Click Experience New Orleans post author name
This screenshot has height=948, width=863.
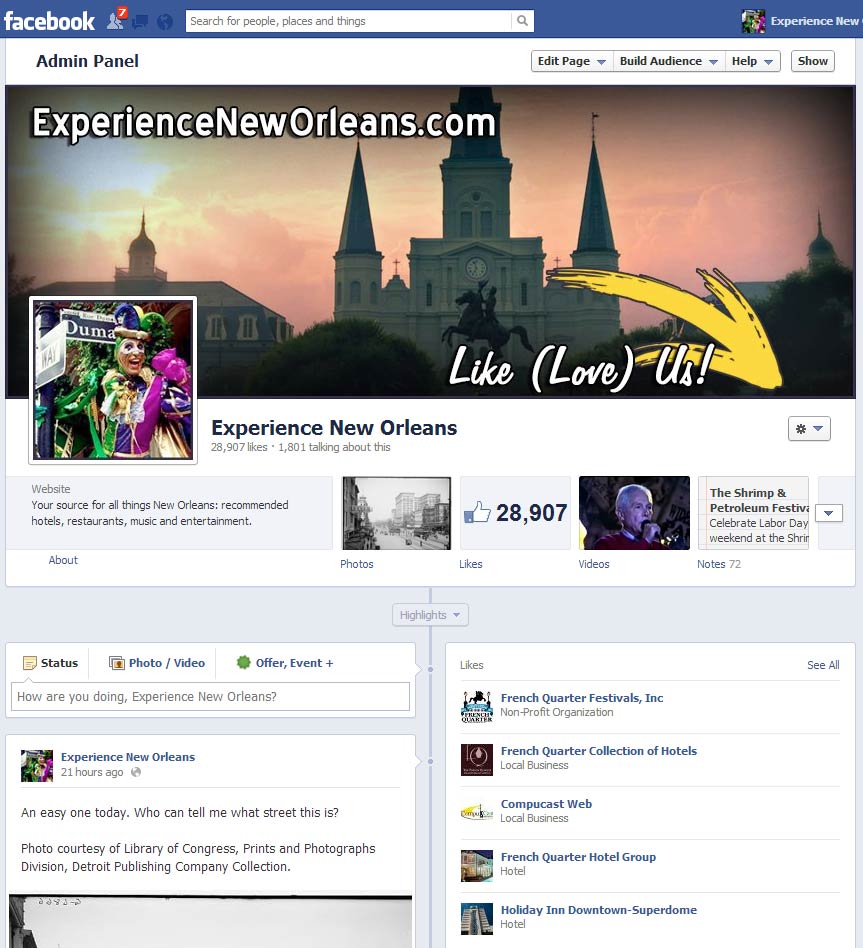128,757
